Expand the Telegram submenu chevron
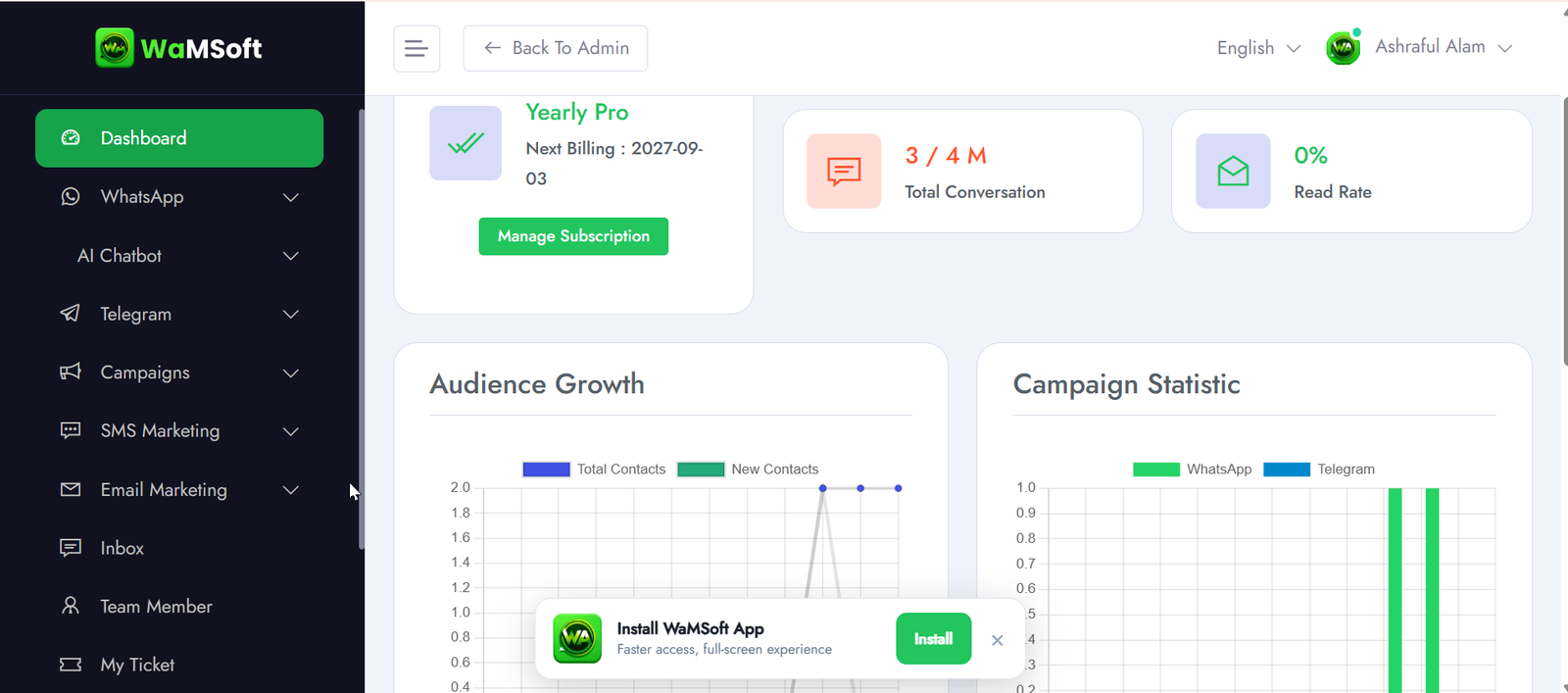The image size is (1568, 693). [x=291, y=314]
